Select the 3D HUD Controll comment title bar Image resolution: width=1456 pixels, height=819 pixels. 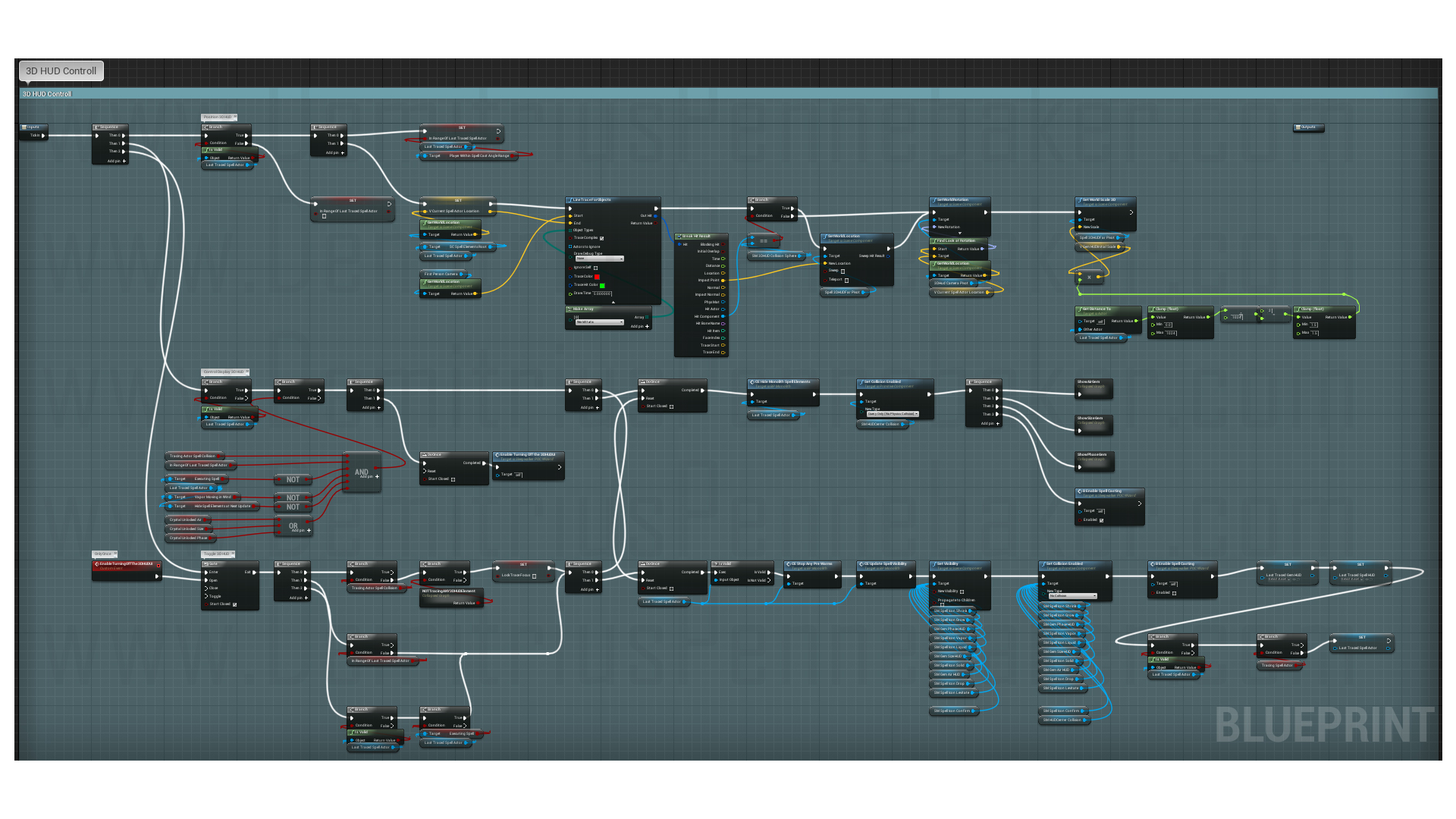point(728,94)
